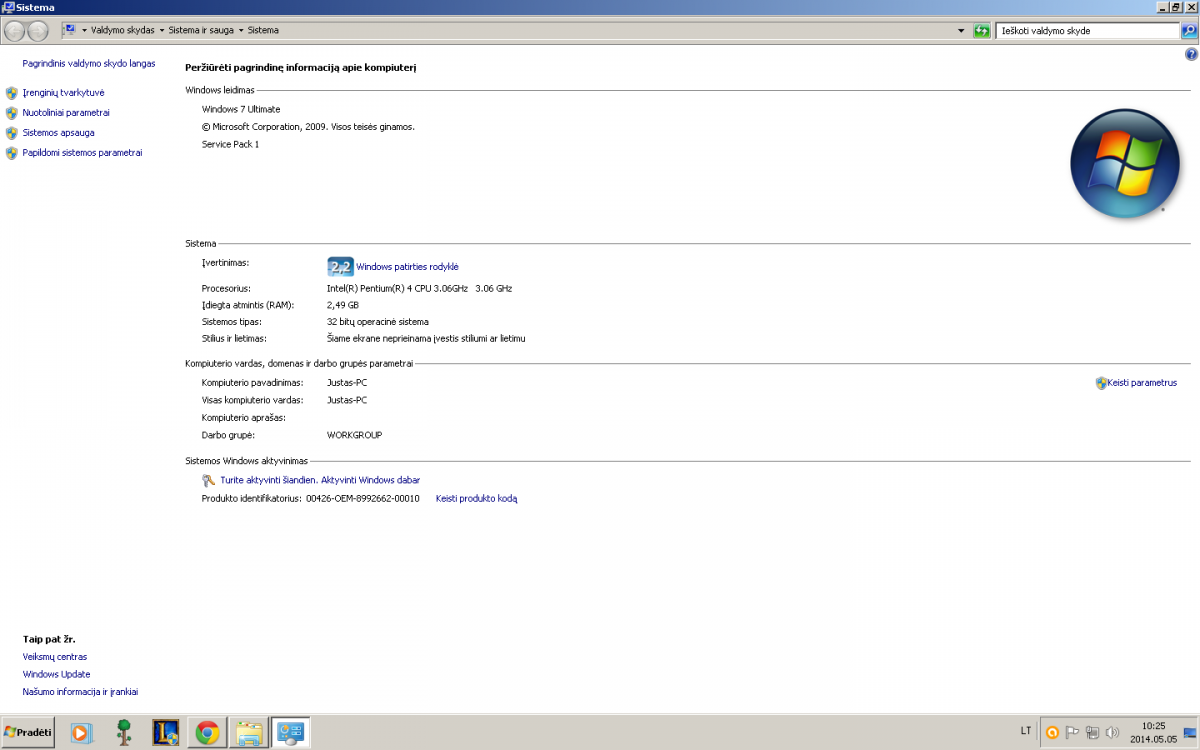Click Keisti parametrus link

click(x=1142, y=383)
